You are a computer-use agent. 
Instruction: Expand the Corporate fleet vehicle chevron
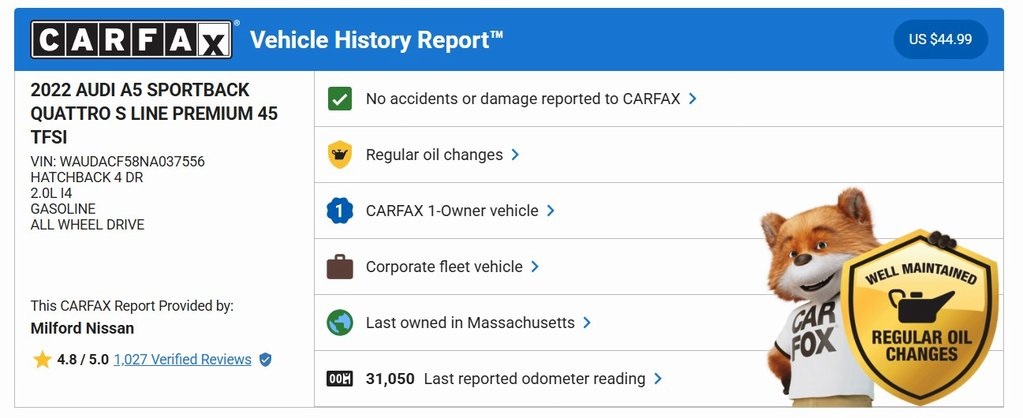pos(535,267)
